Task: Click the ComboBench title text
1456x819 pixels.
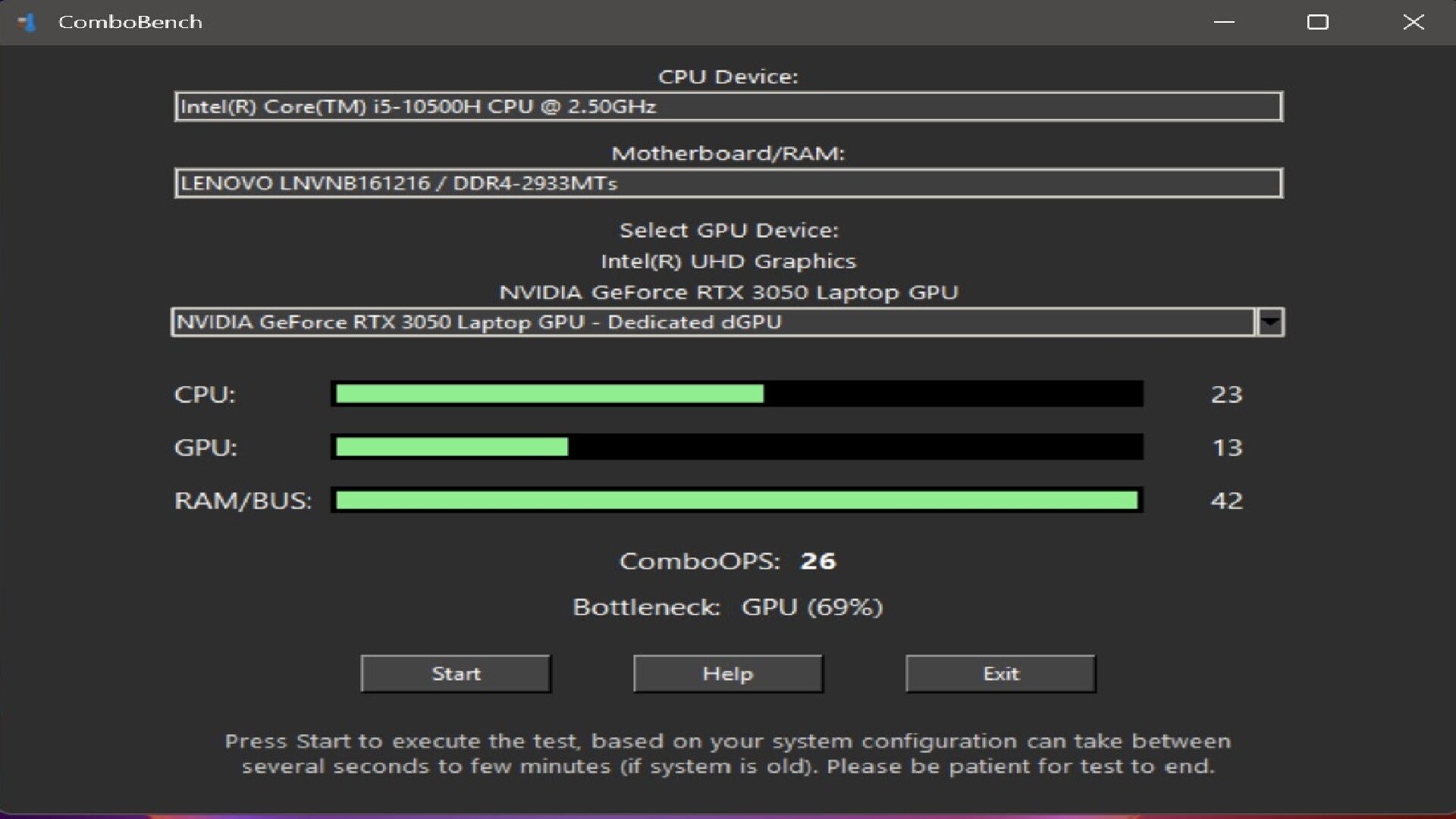Action: [130, 22]
